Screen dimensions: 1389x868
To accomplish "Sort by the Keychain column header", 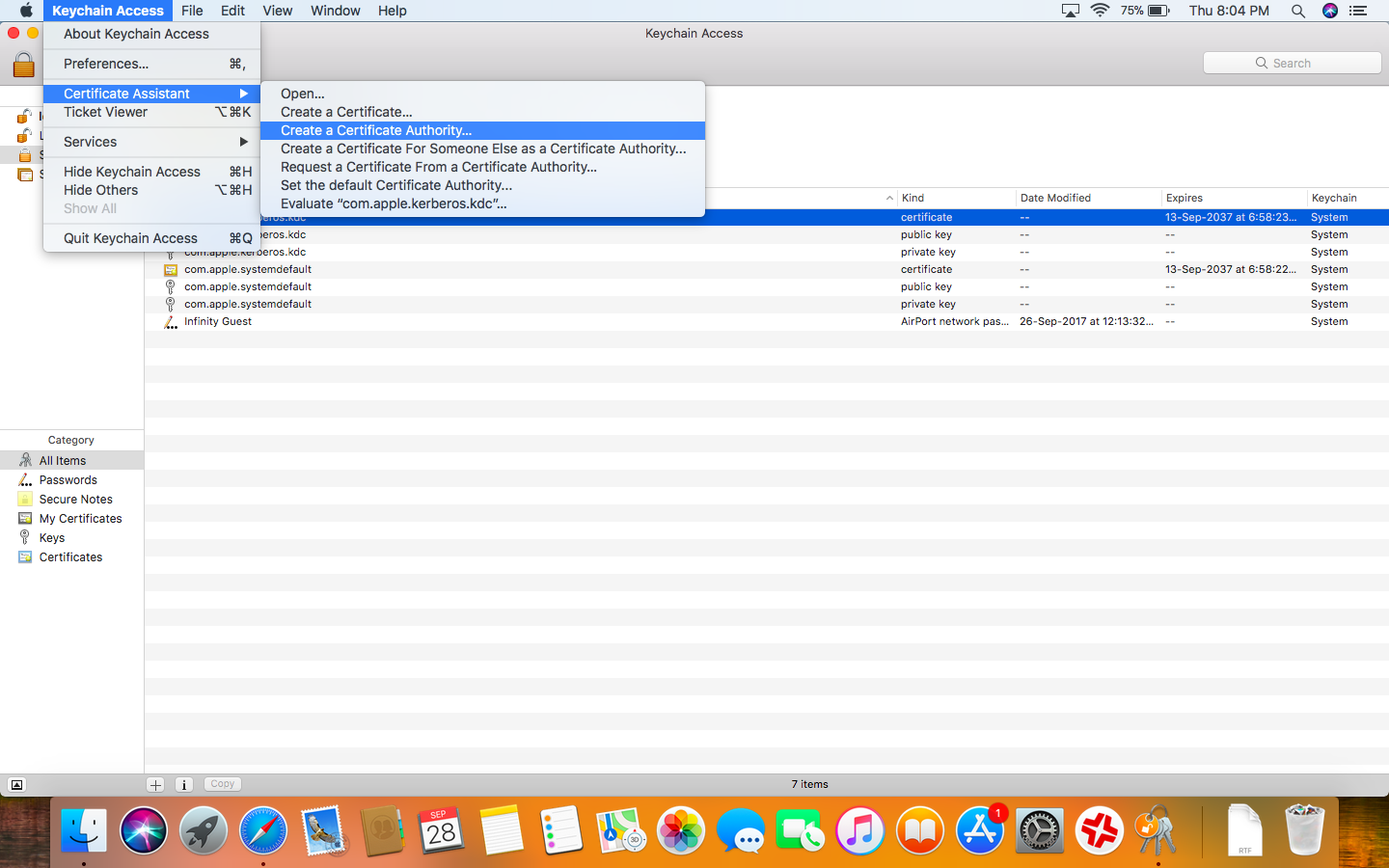I will tap(1348, 198).
